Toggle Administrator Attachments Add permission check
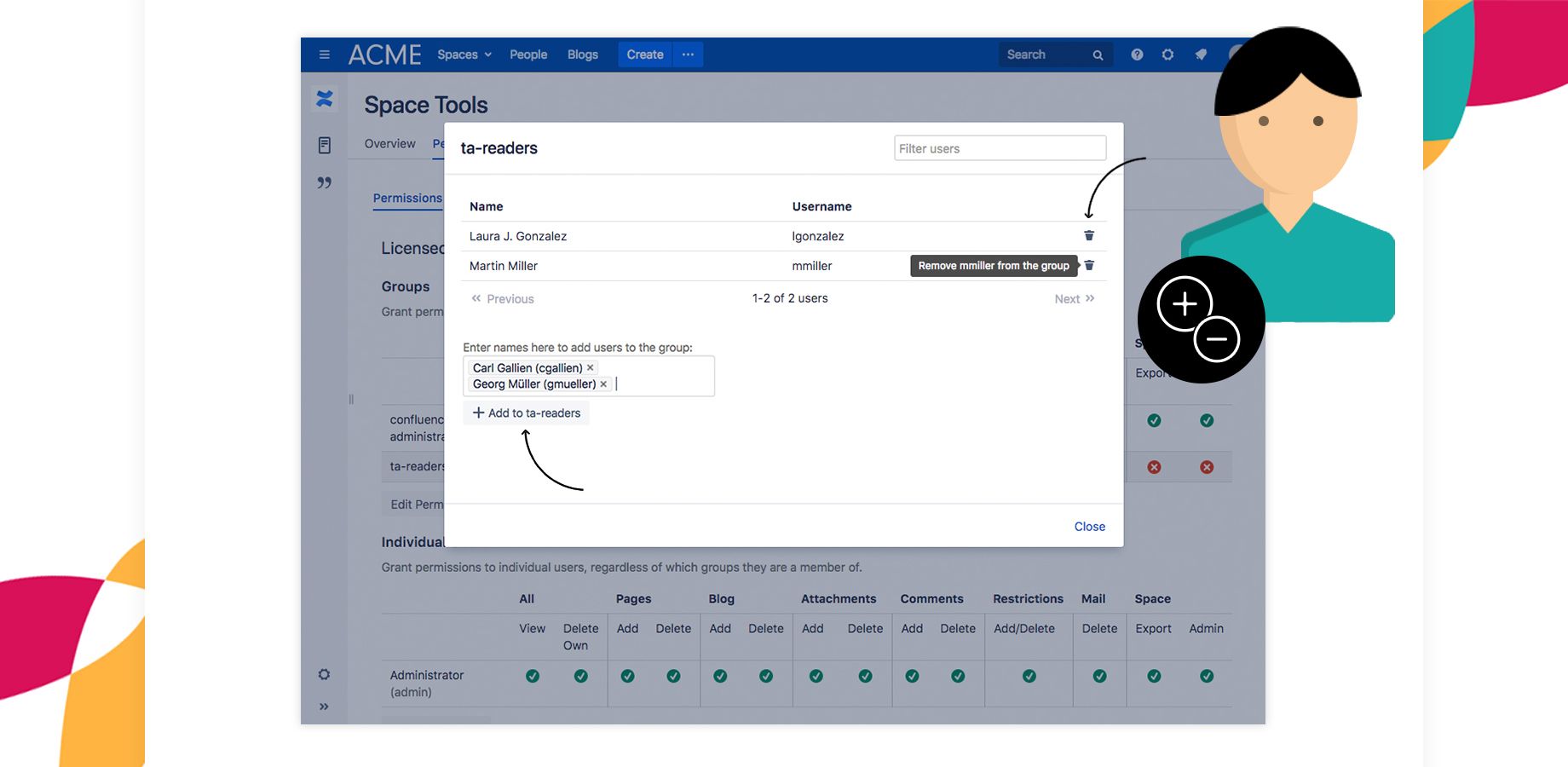The height and width of the screenshot is (767, 1568). [816, 676]
